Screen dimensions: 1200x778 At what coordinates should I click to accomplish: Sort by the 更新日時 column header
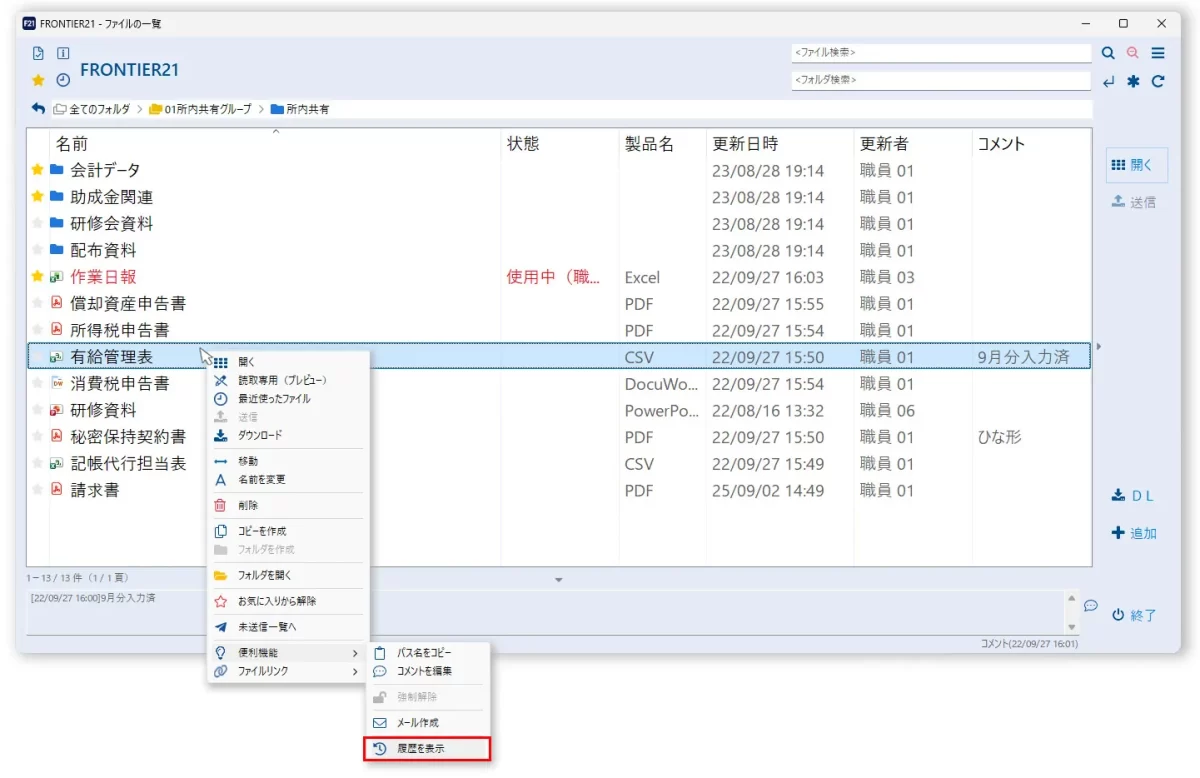click(x=745, y=144)
